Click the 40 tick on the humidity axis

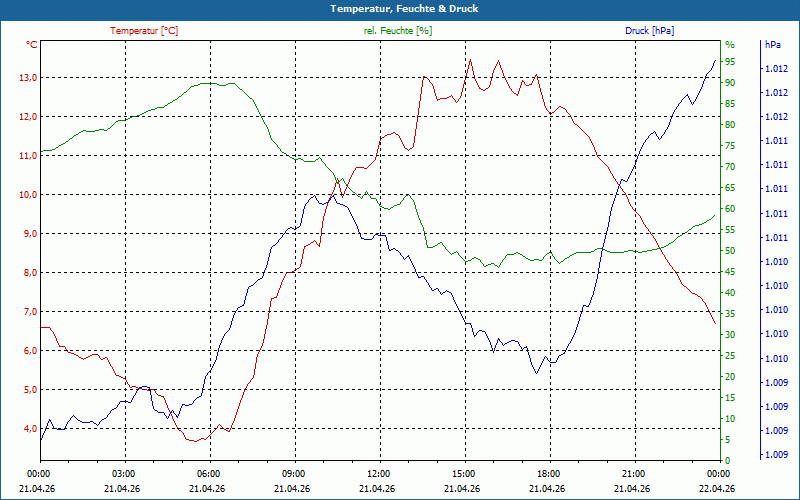tap(730, 293)
